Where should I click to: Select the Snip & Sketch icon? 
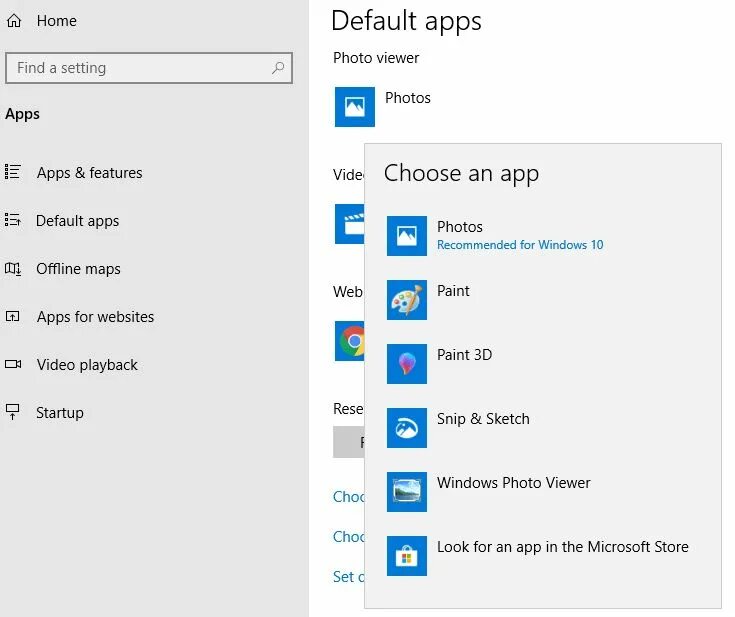(x=407, y=428)
